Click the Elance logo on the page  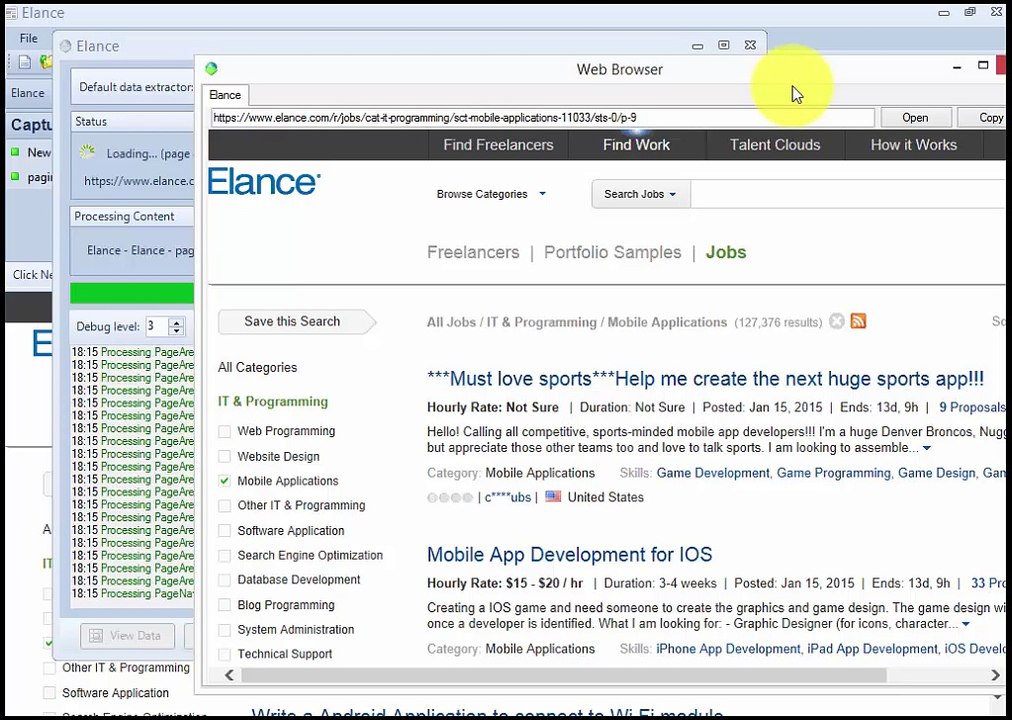click(x=264, y=182)
